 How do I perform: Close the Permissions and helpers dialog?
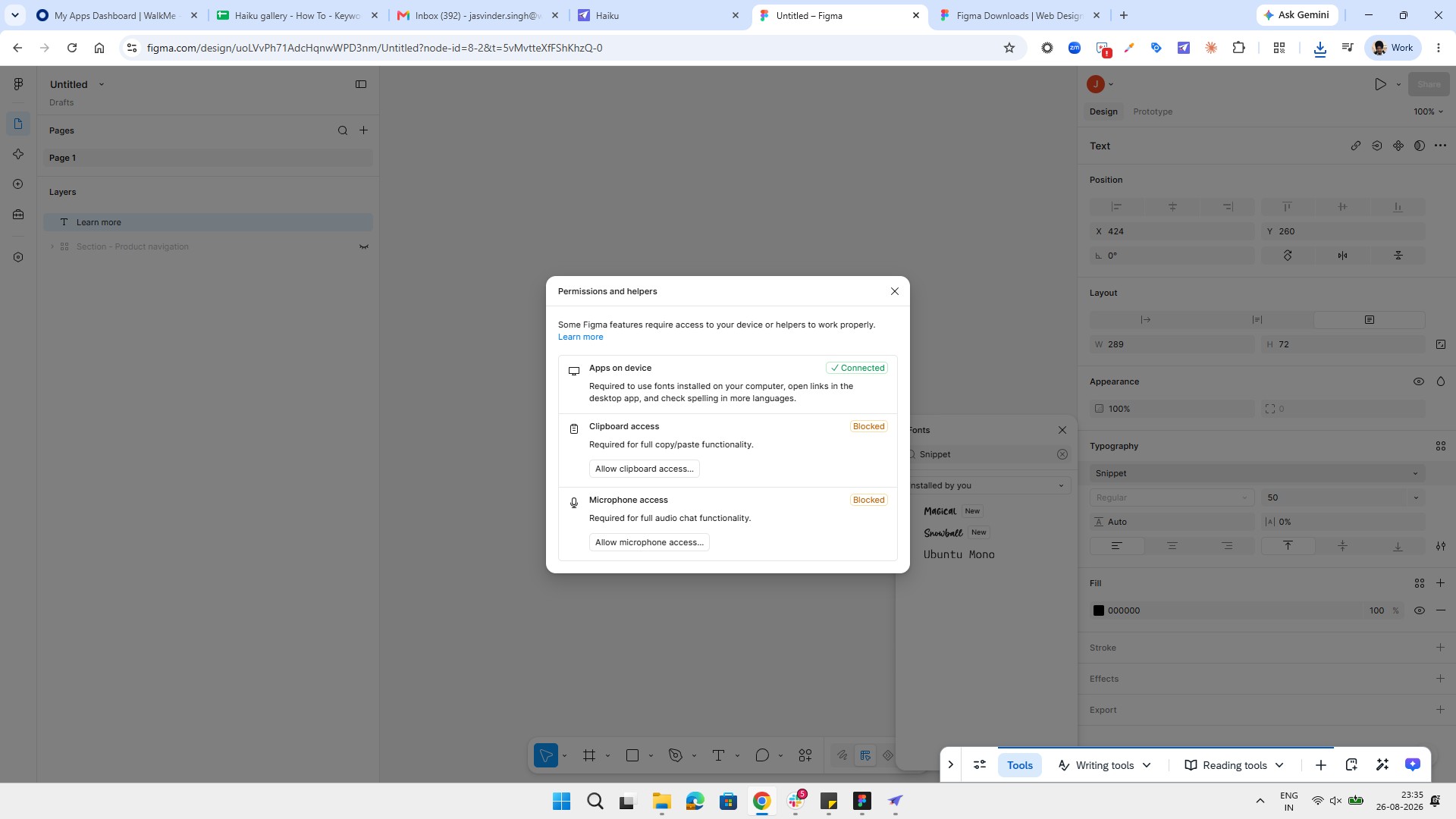[895, 291]
